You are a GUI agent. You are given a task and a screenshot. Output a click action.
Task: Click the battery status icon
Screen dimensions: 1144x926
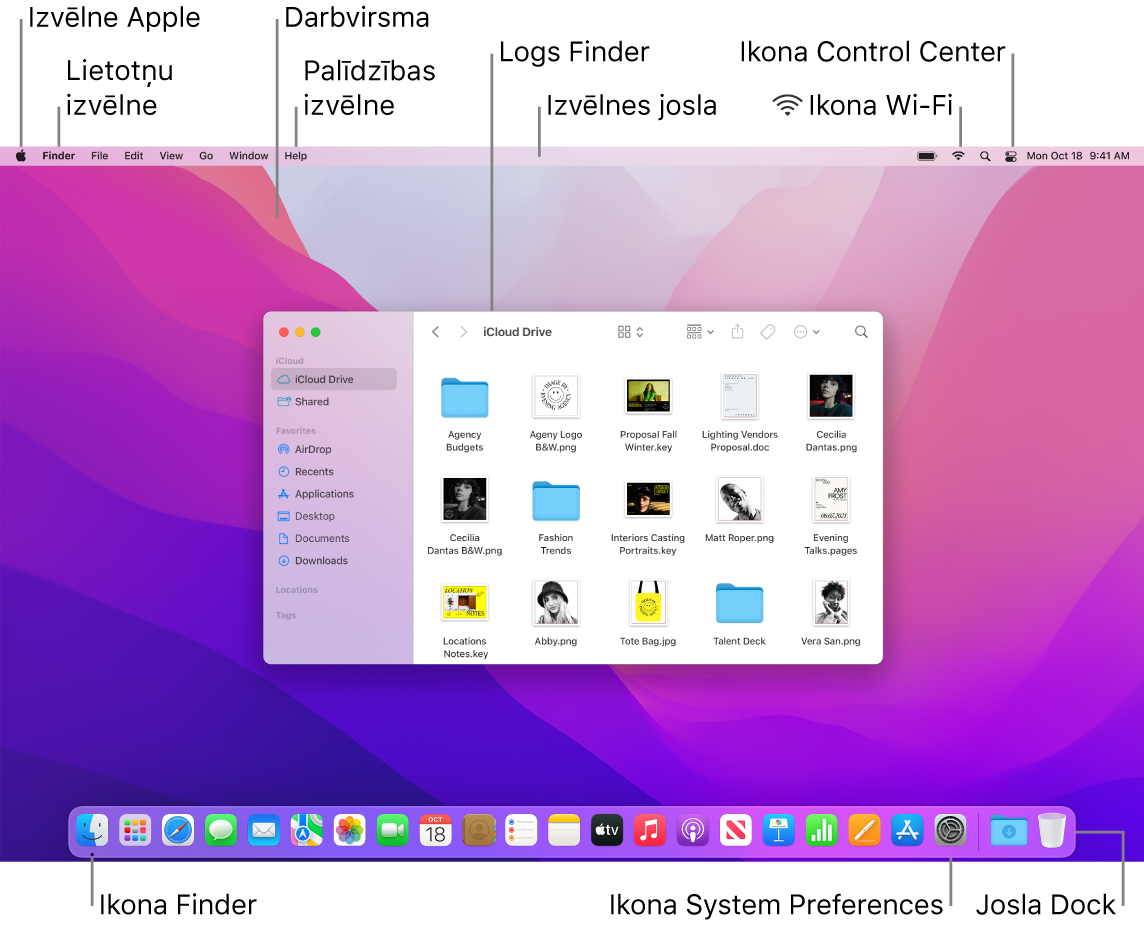[x=927, y=155]
